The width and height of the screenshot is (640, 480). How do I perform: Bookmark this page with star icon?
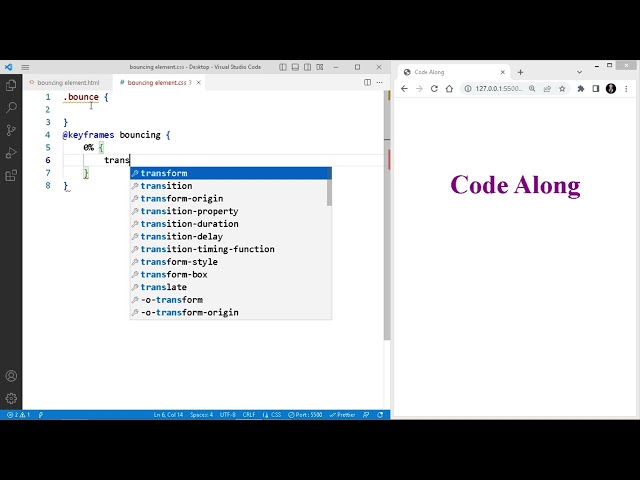point(562,89)
